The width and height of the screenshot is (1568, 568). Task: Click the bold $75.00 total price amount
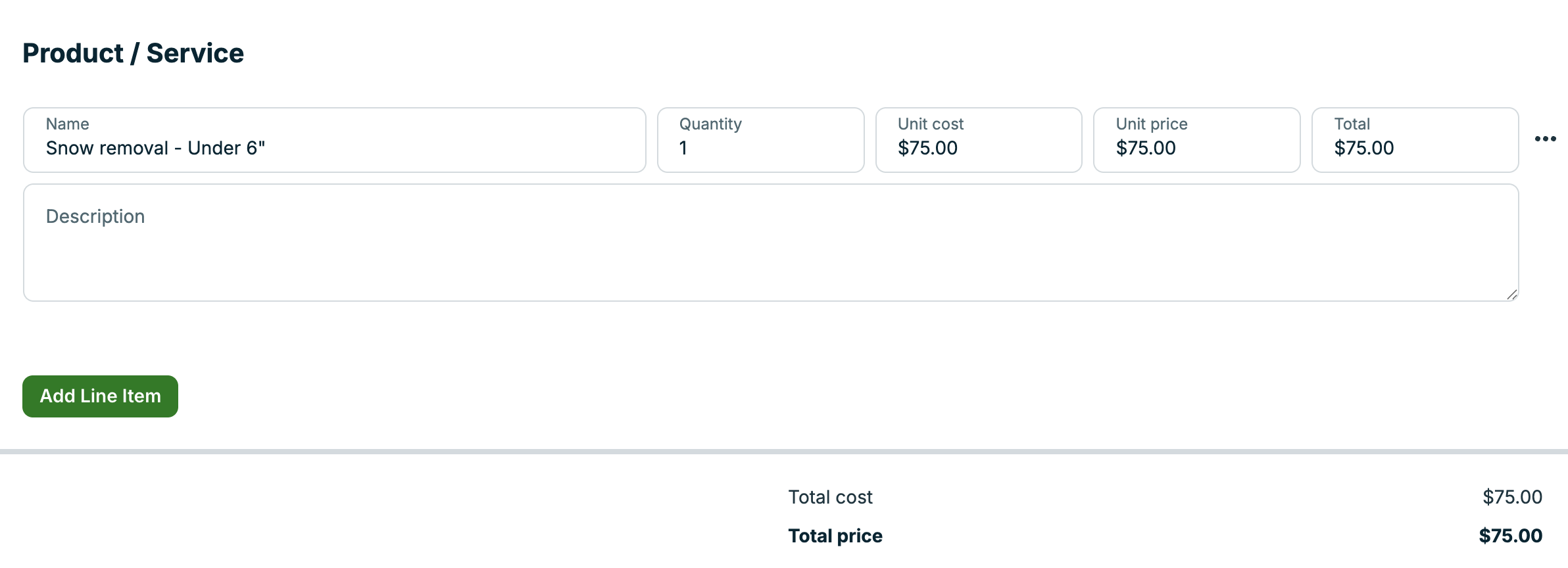click(1511, 535)
